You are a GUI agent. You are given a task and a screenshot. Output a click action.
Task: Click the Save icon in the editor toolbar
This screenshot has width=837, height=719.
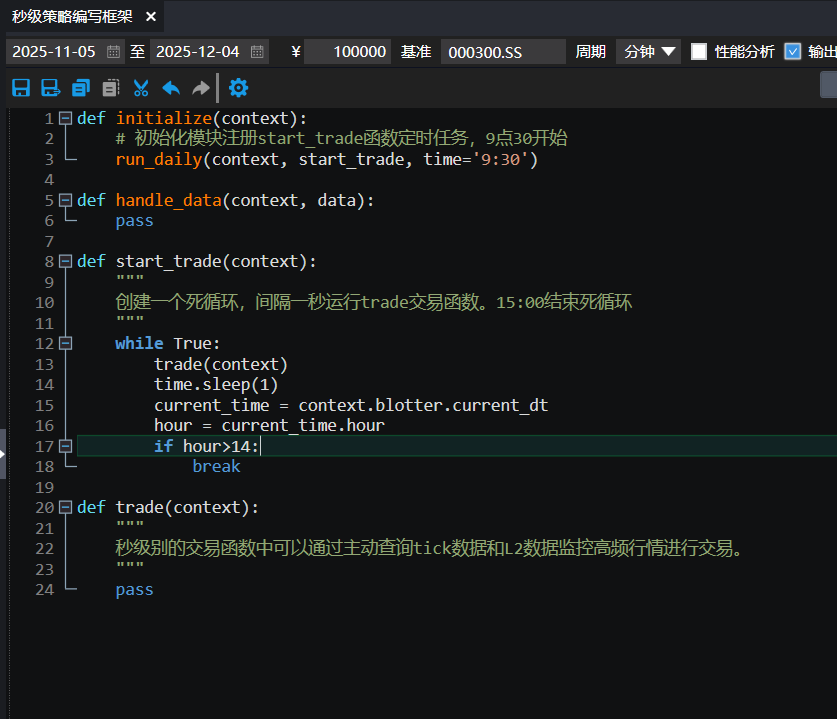(20, 88)
